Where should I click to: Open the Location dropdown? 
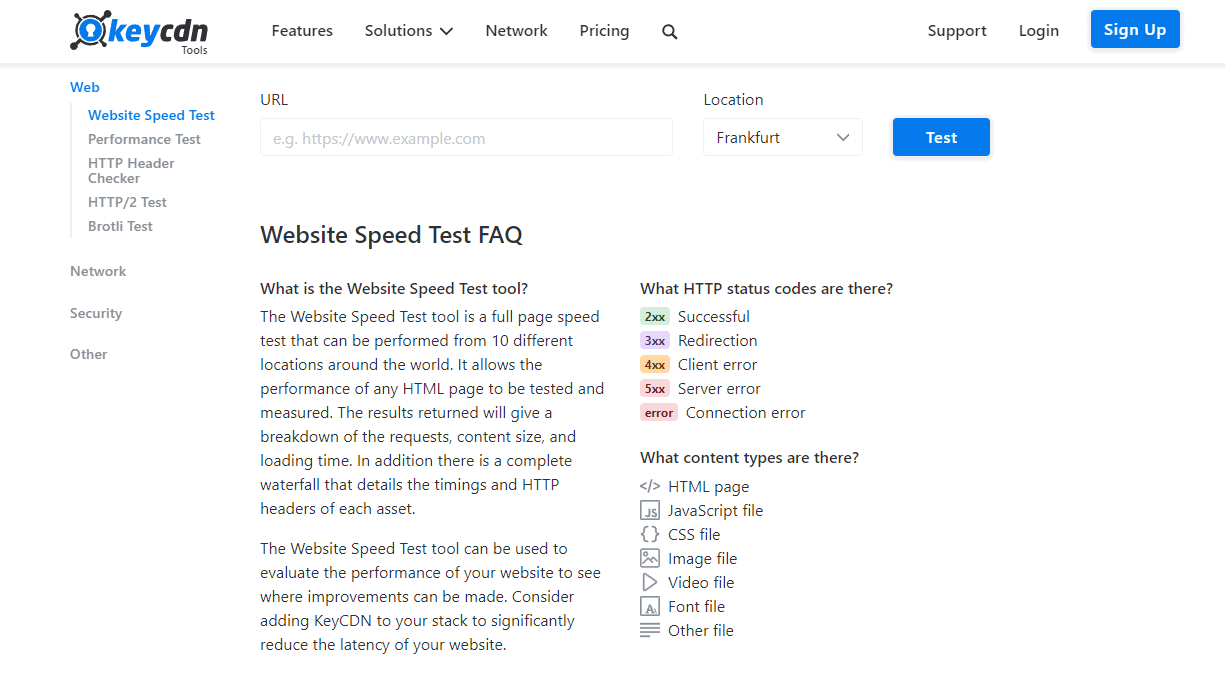click(782, 137)
